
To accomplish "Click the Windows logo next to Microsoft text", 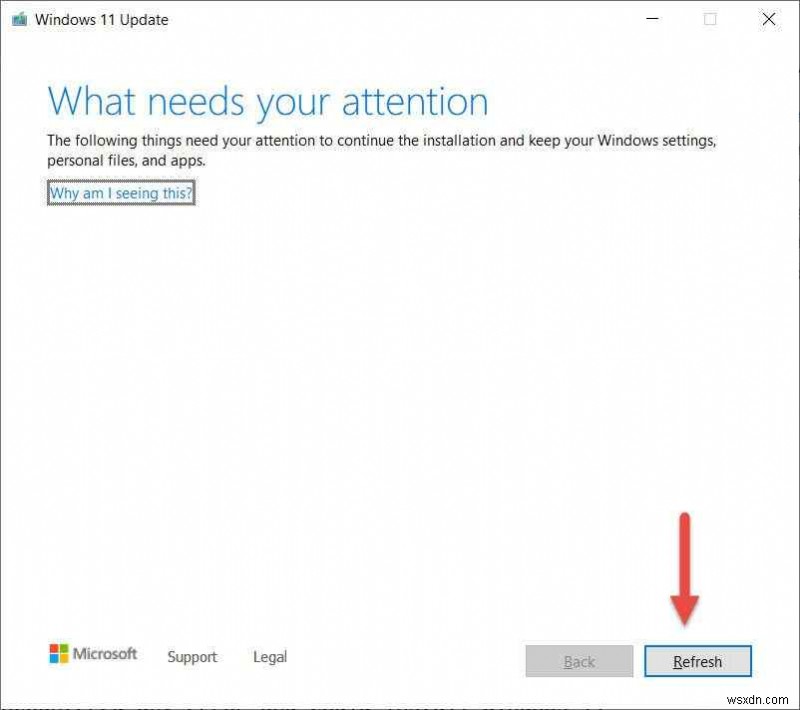I will tap(57, 653).
